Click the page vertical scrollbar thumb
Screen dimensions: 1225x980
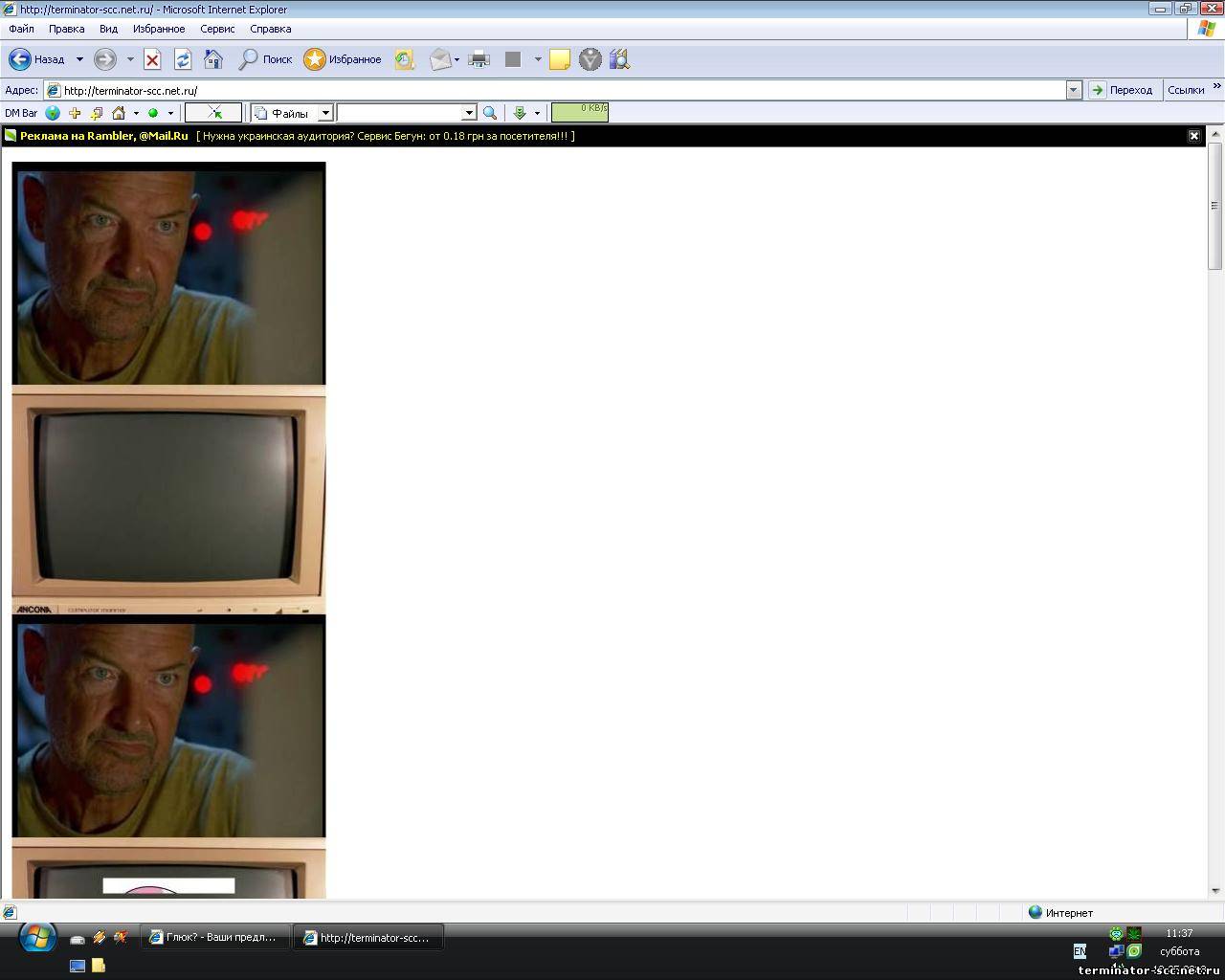(1215, 206)
